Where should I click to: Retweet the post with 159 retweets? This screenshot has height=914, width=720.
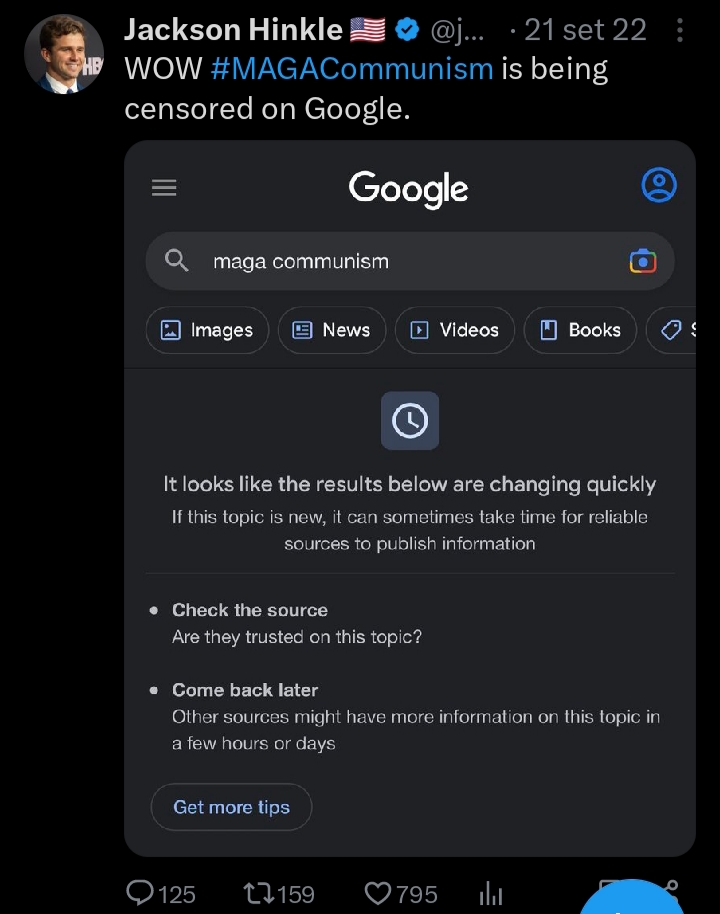point(258,893)
